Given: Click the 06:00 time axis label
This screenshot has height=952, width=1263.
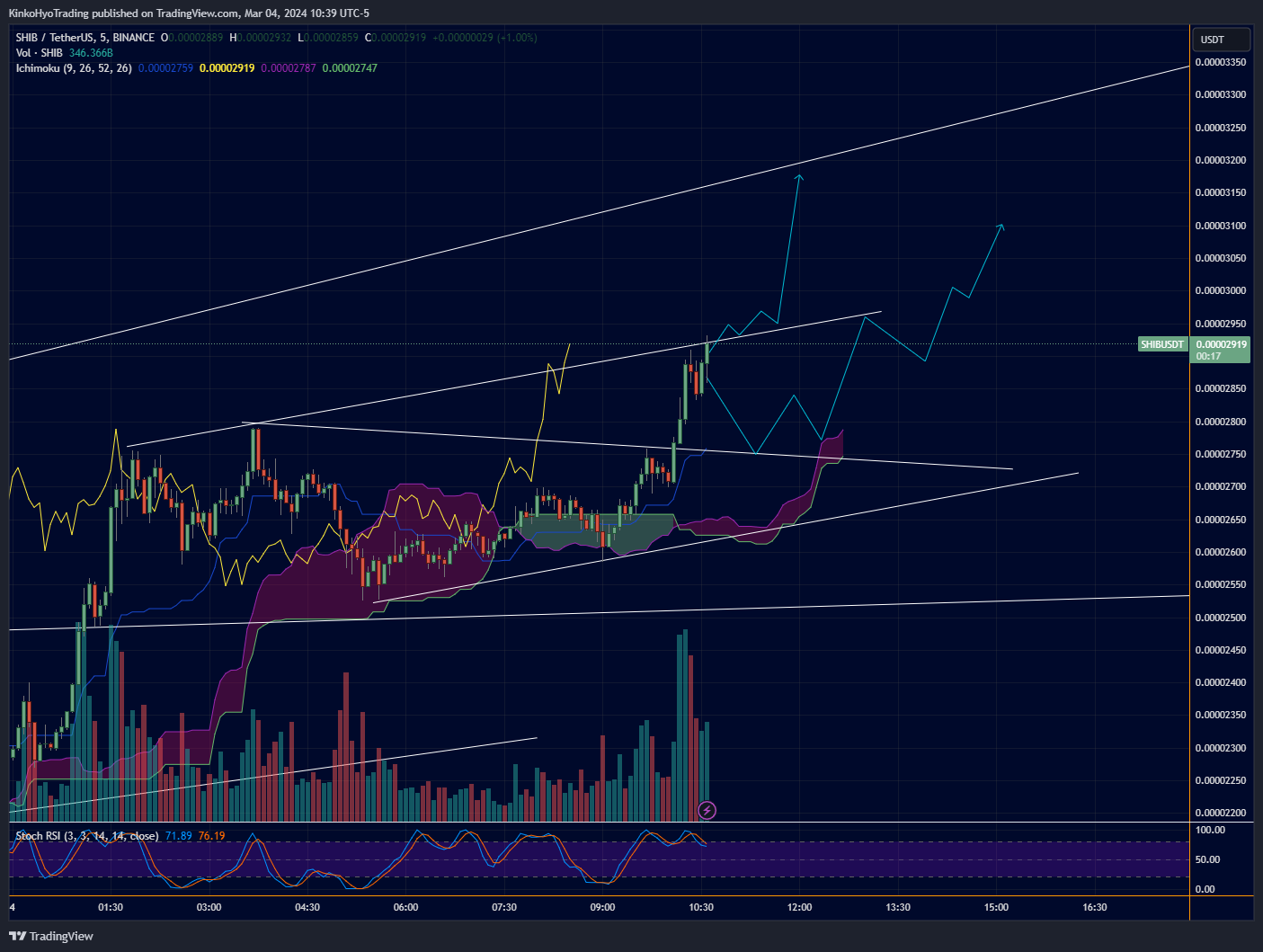Looking at the screenshot, I should tap(405, 907).
